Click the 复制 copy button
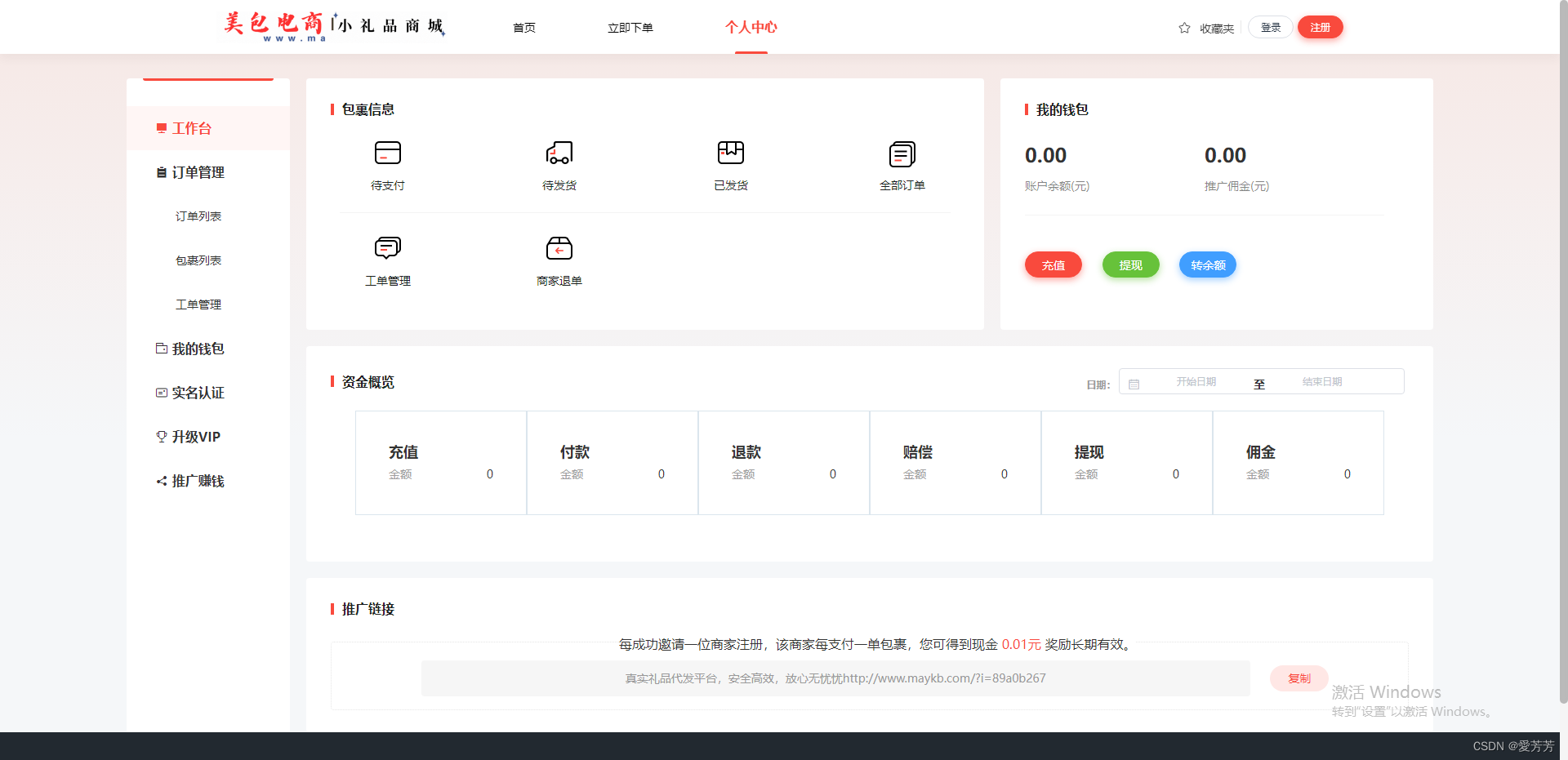 coord(1299,678)
